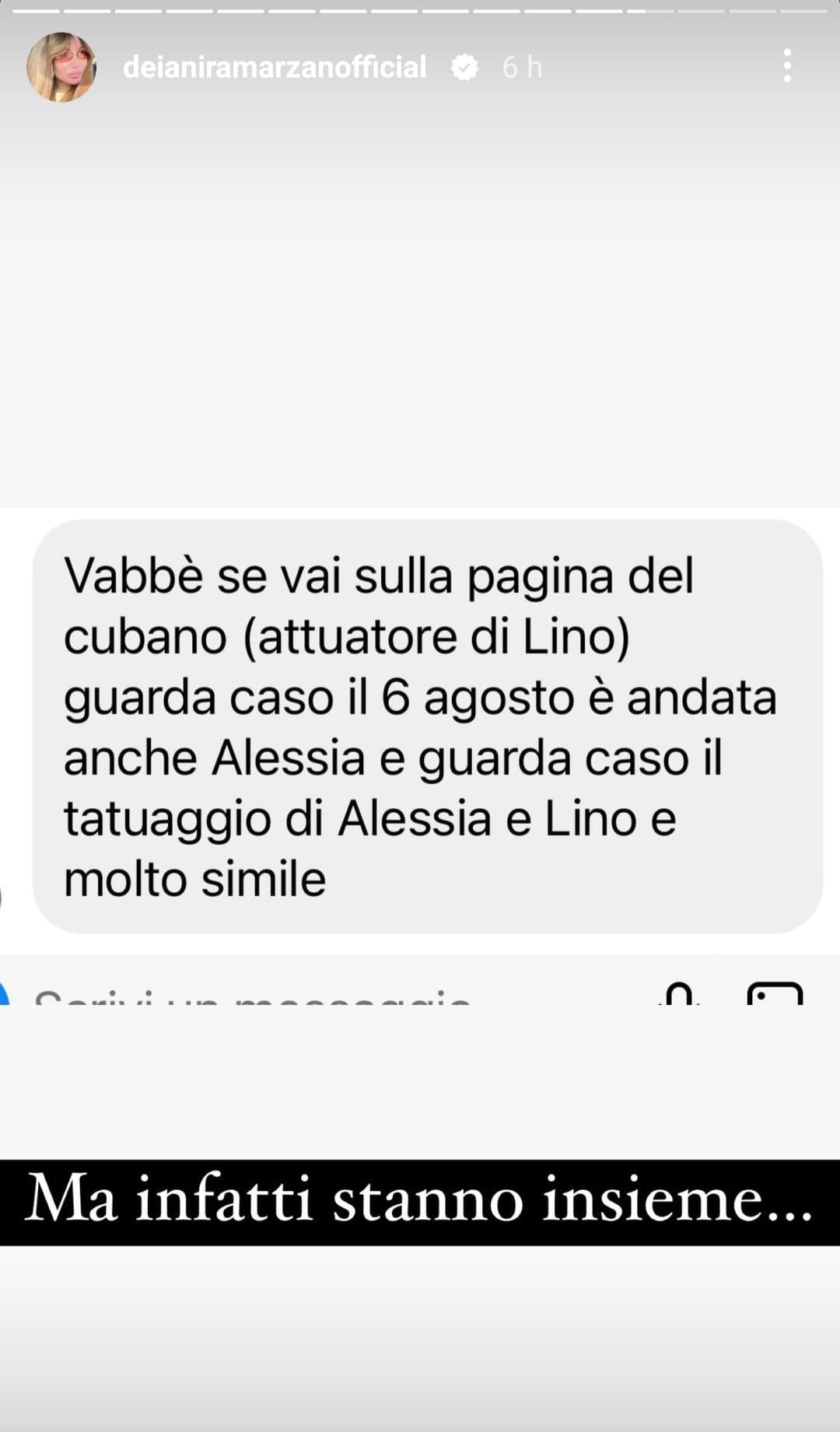Click the last story progress segment

coord(804,11)
